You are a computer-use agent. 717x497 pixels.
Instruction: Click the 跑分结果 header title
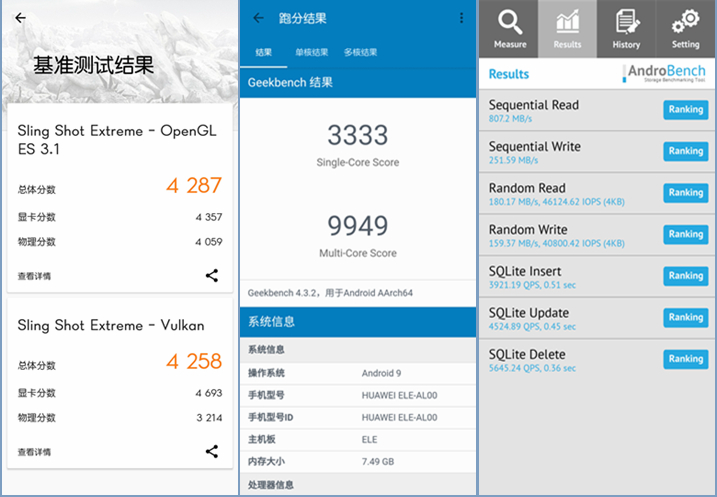coord(302,19)
